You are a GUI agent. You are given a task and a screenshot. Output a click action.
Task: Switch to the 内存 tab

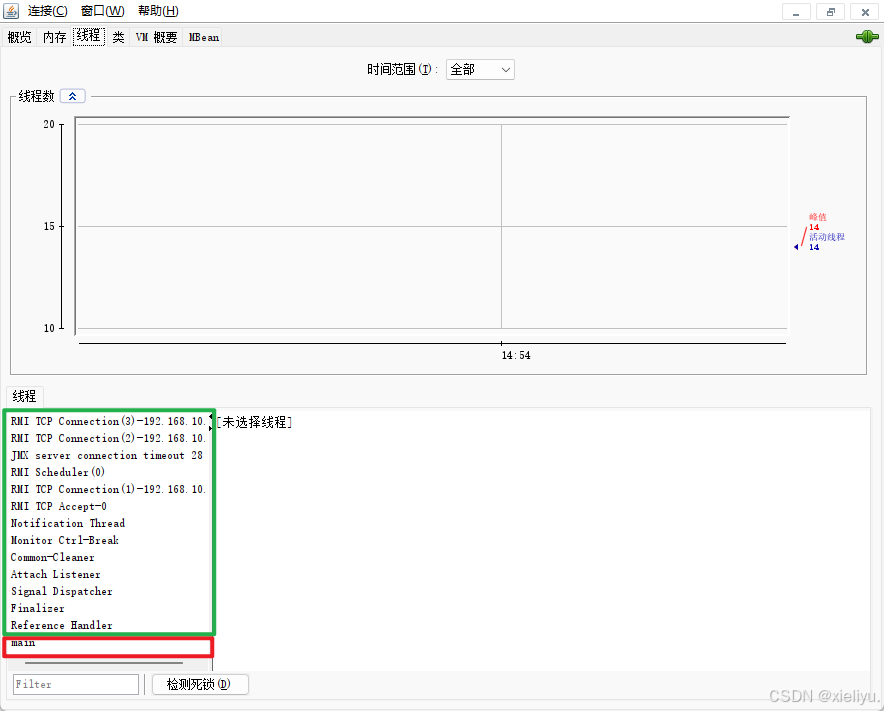(55, 37)
